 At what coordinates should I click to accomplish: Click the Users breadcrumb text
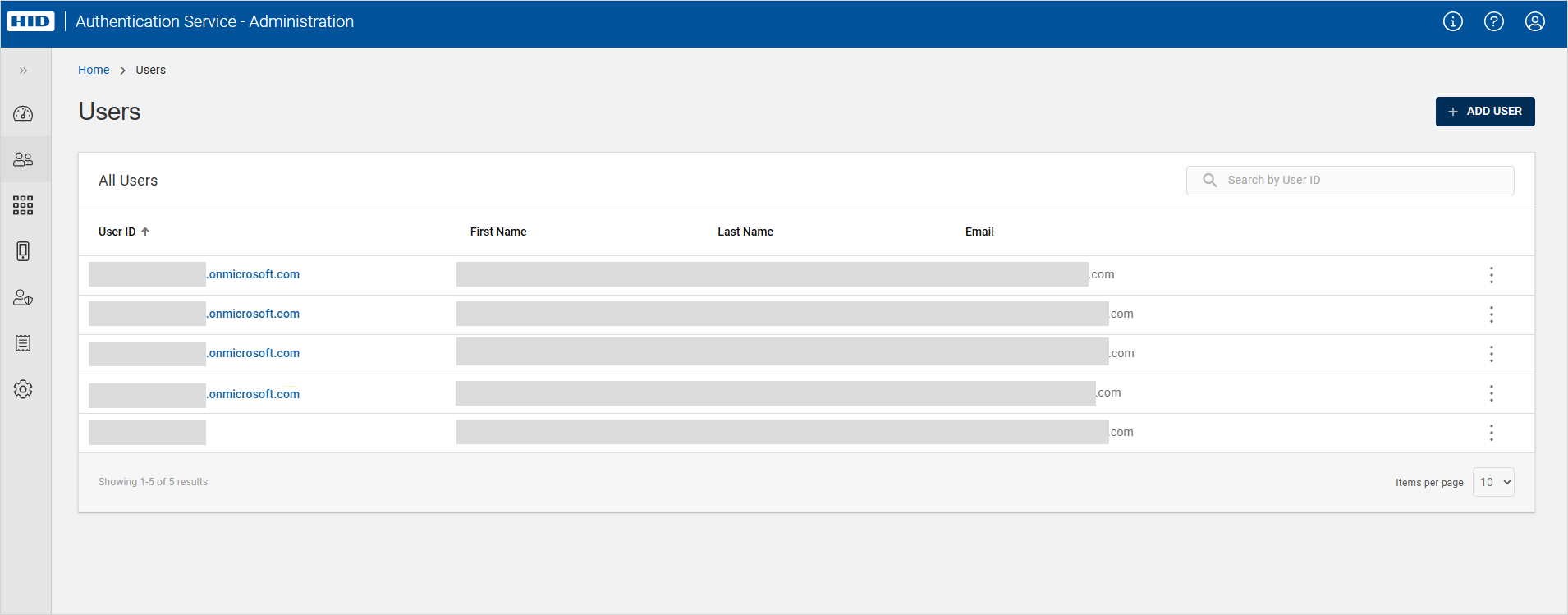coord(151,70)
